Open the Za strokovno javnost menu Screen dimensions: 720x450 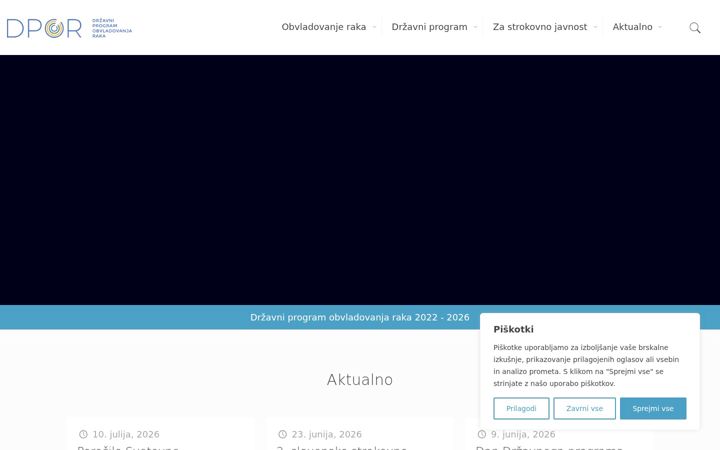point(540,27)
